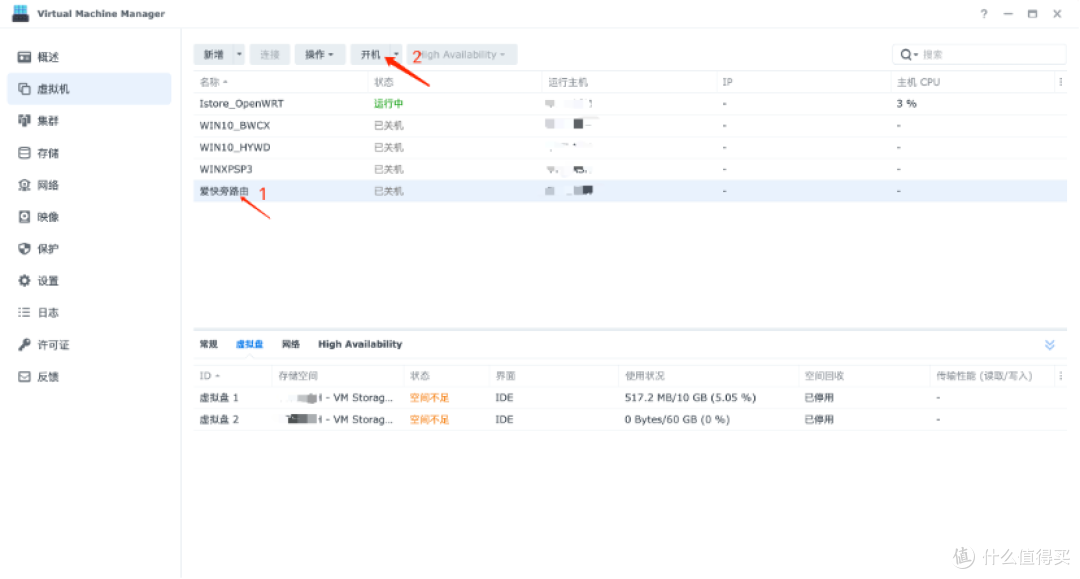Click the 3 % CPU value
This screenshot has height=579, width=1080.
pyautogui.click(x=906, y=104)
